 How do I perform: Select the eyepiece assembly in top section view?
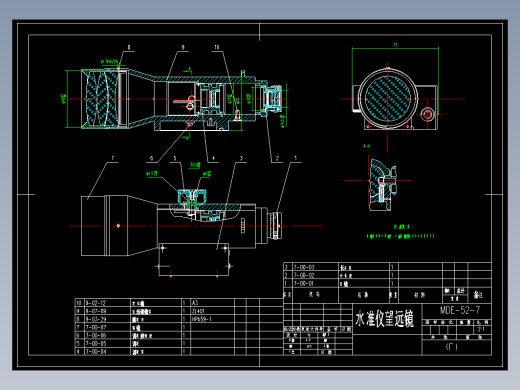click(x=273, y=99)
